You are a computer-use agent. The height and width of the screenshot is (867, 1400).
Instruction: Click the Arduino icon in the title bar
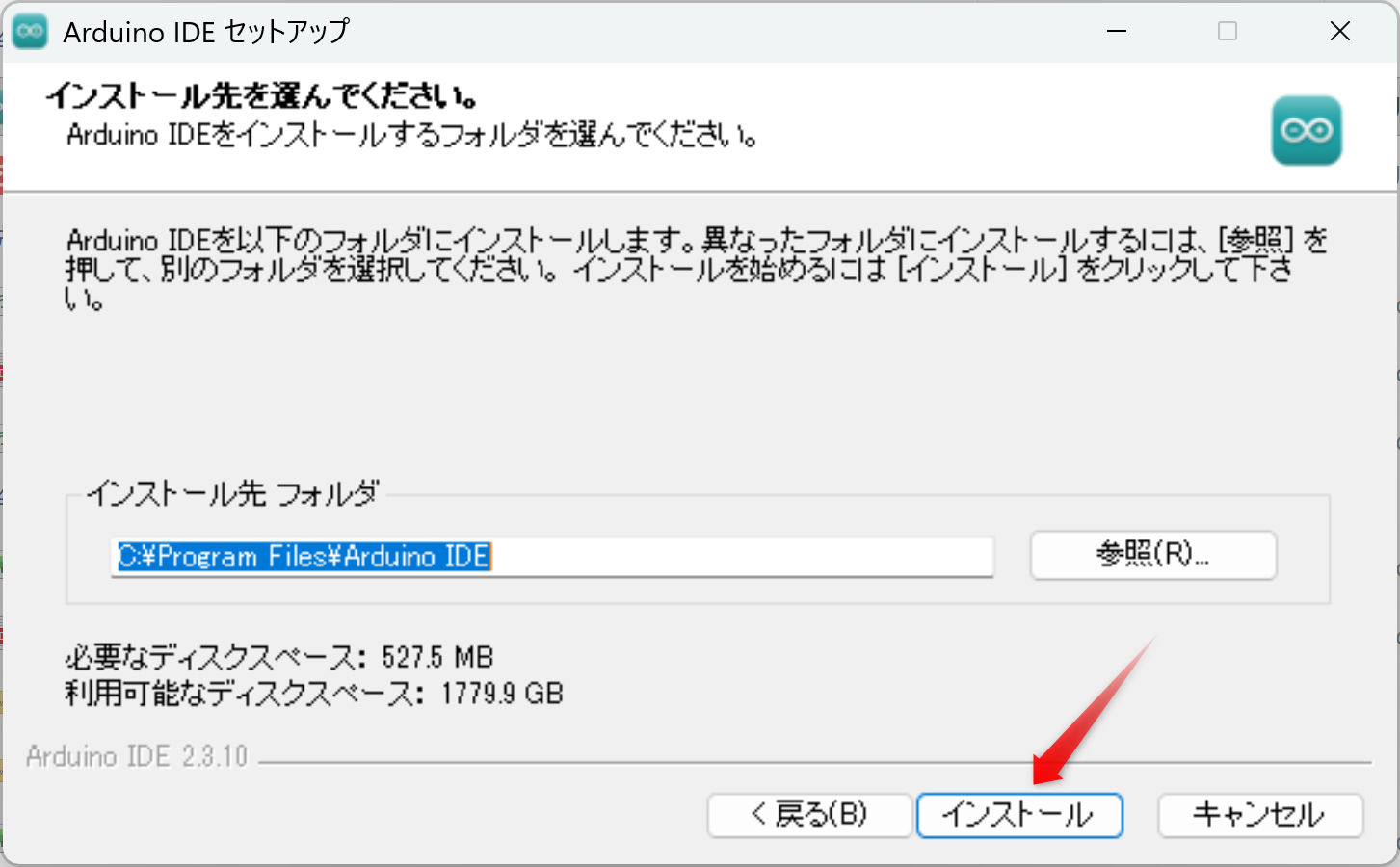point(30,31)
